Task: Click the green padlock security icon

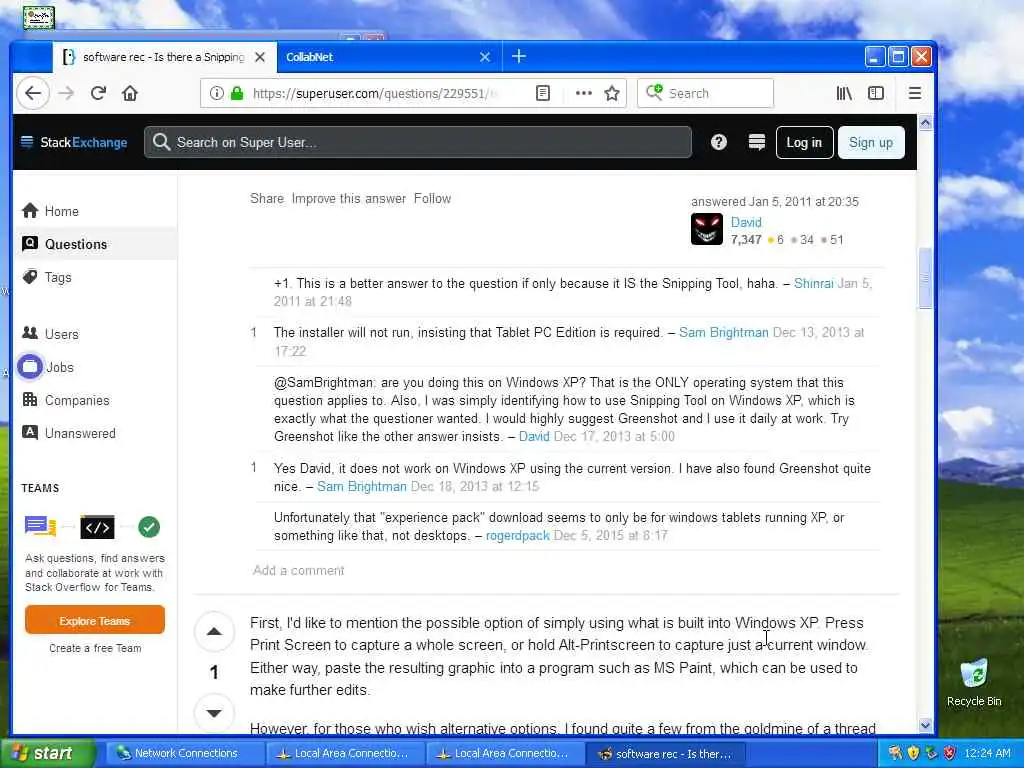Action: coord(237,93)
